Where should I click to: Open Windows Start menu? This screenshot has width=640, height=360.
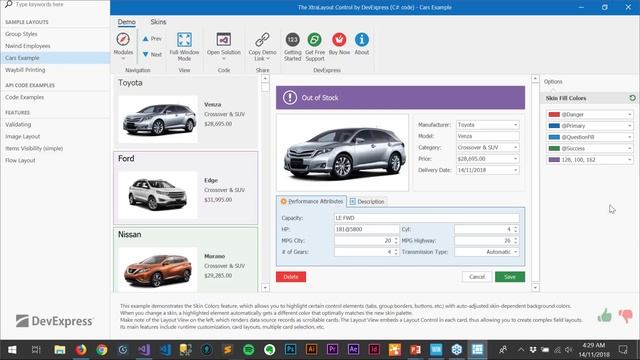12,350
